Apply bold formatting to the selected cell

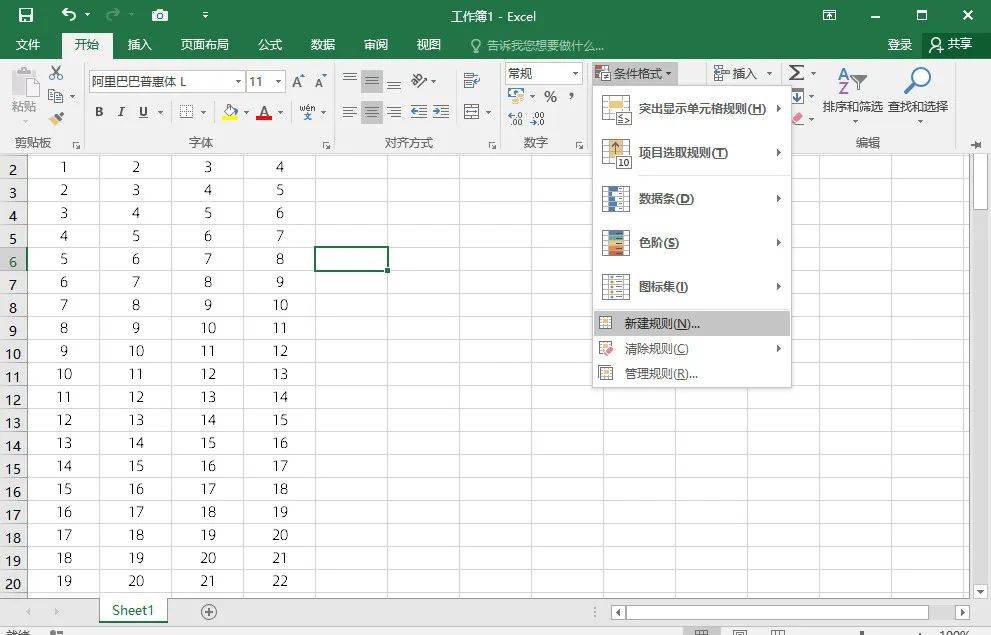tap(100, 112)
